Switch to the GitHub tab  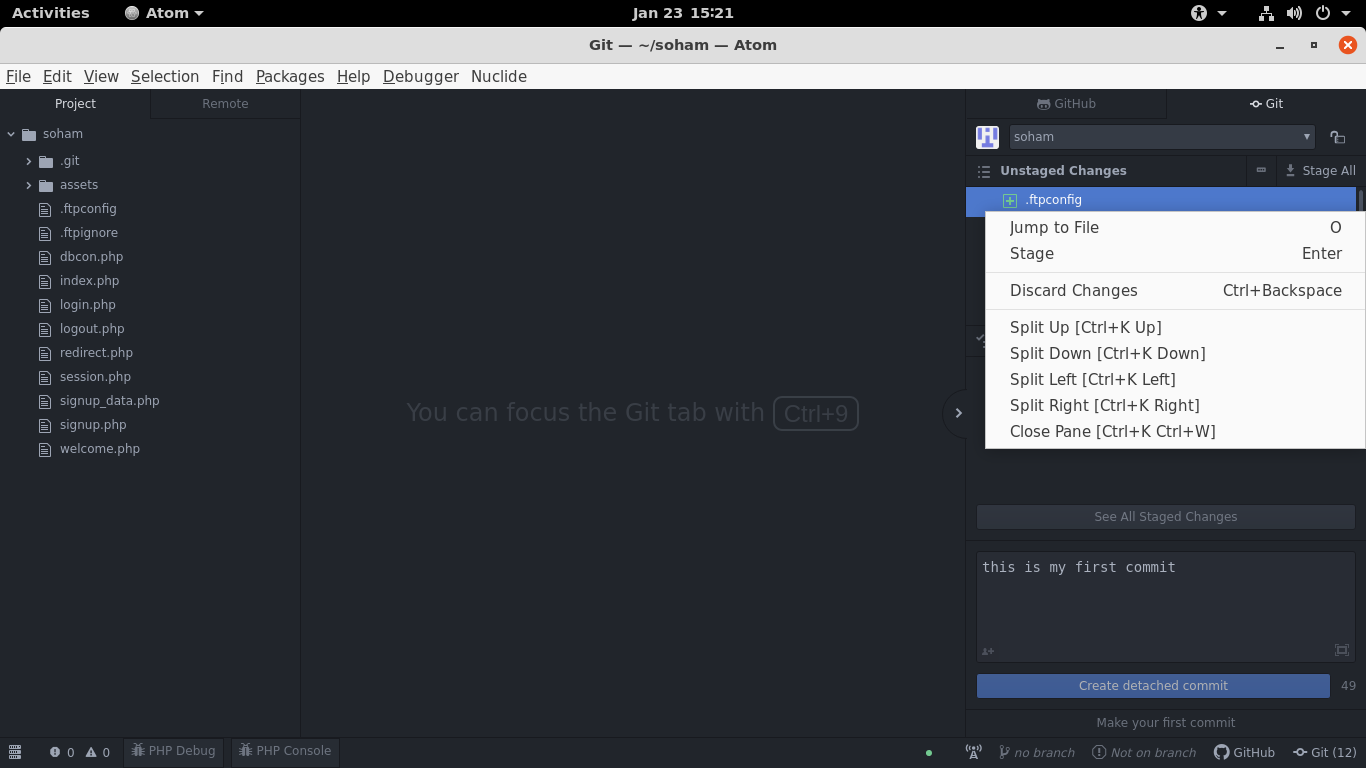click(1066, 104)
